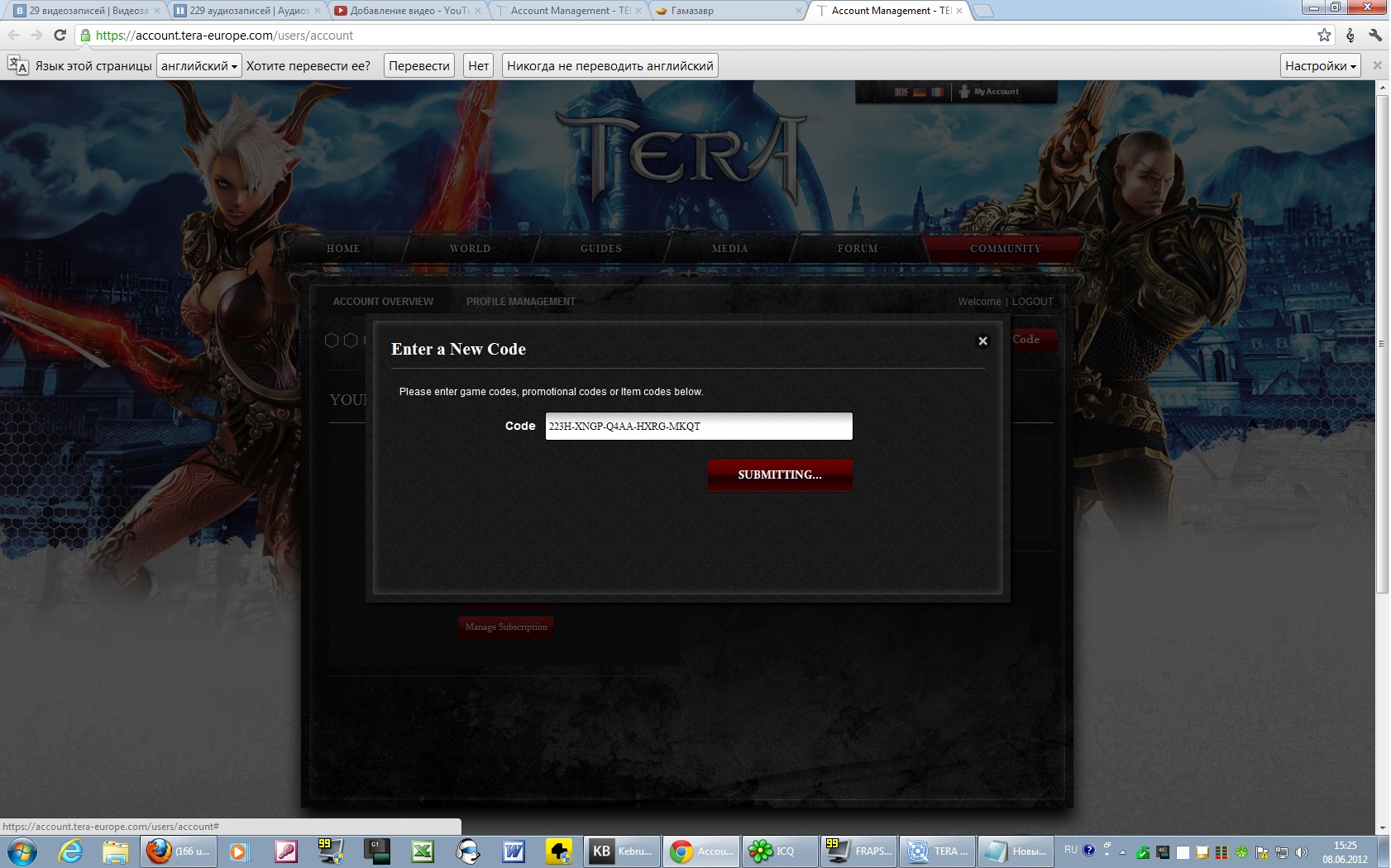Open ICQ window in taskbar
Image resolution: width=1391 pixels, height=868 pixels.
click(x=779, y=851)
